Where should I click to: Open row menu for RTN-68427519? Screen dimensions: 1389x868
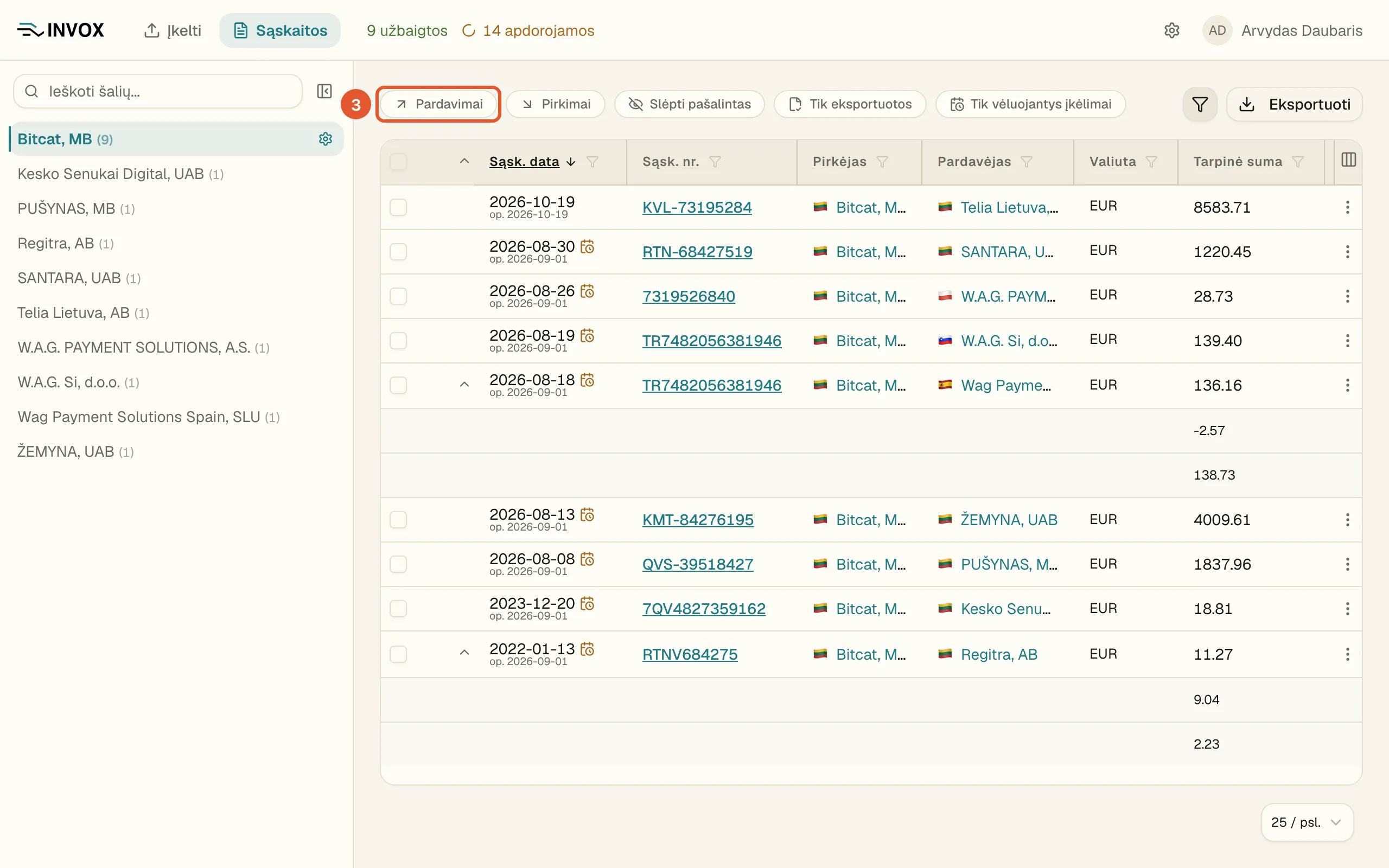(1347, 251)
